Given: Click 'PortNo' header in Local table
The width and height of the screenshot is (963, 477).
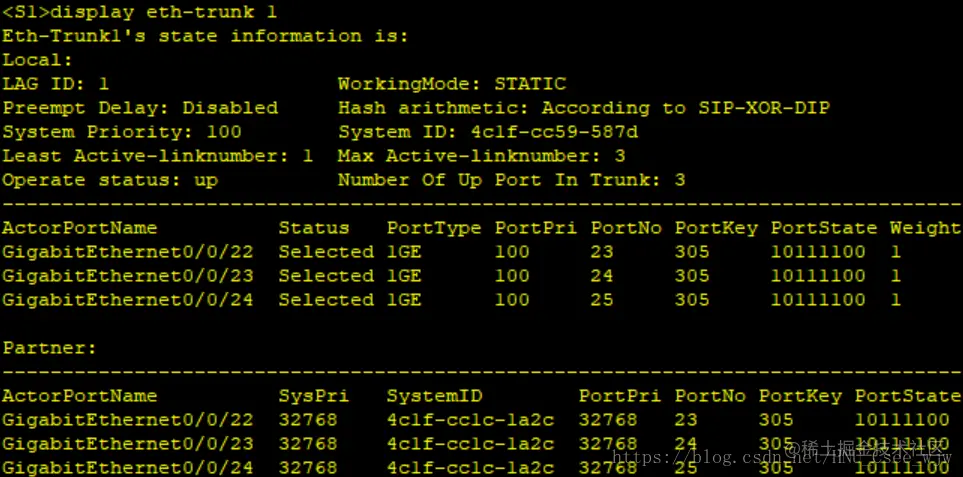Looking at the screenshot, I should pos(626,228).
